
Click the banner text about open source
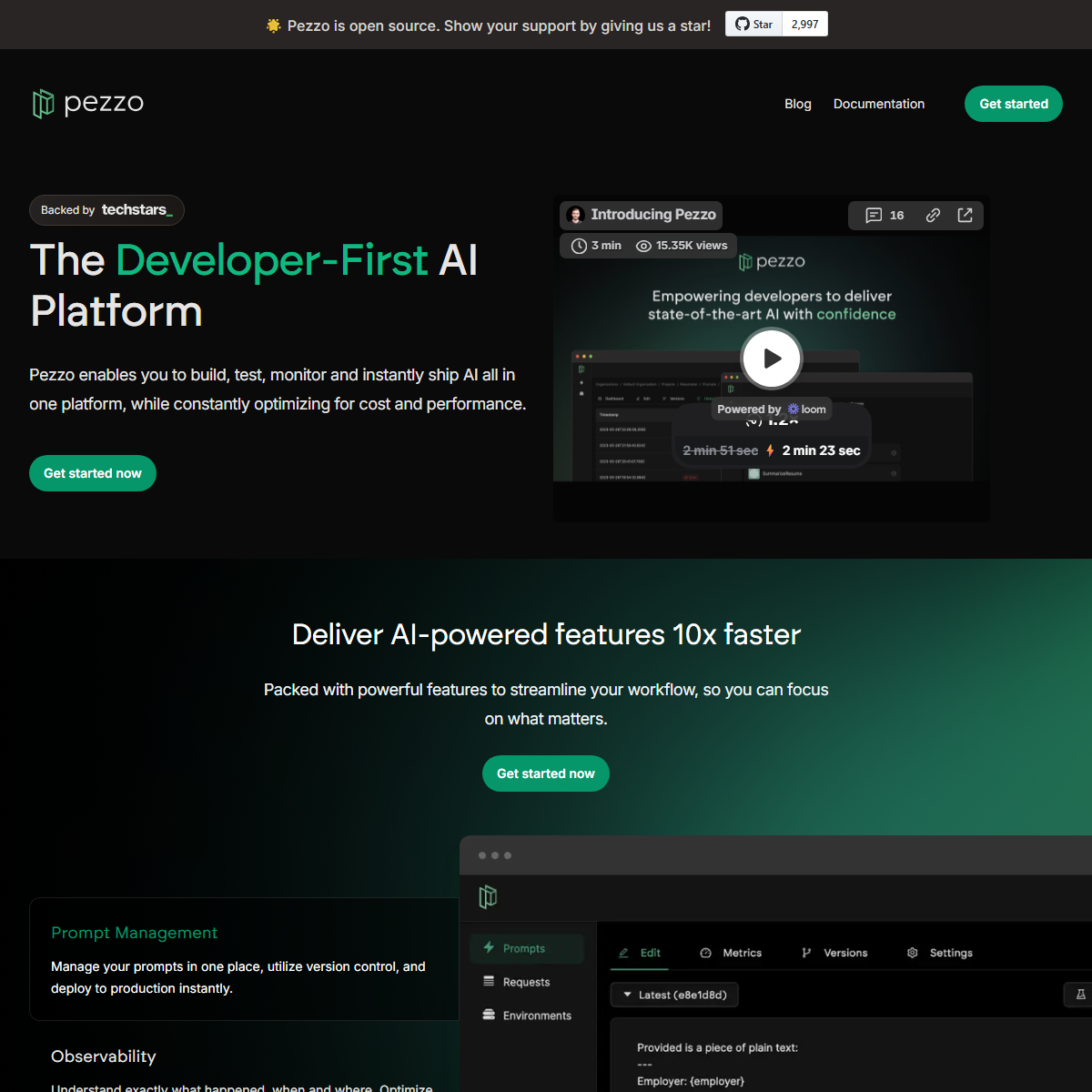[x=500, y=25]
